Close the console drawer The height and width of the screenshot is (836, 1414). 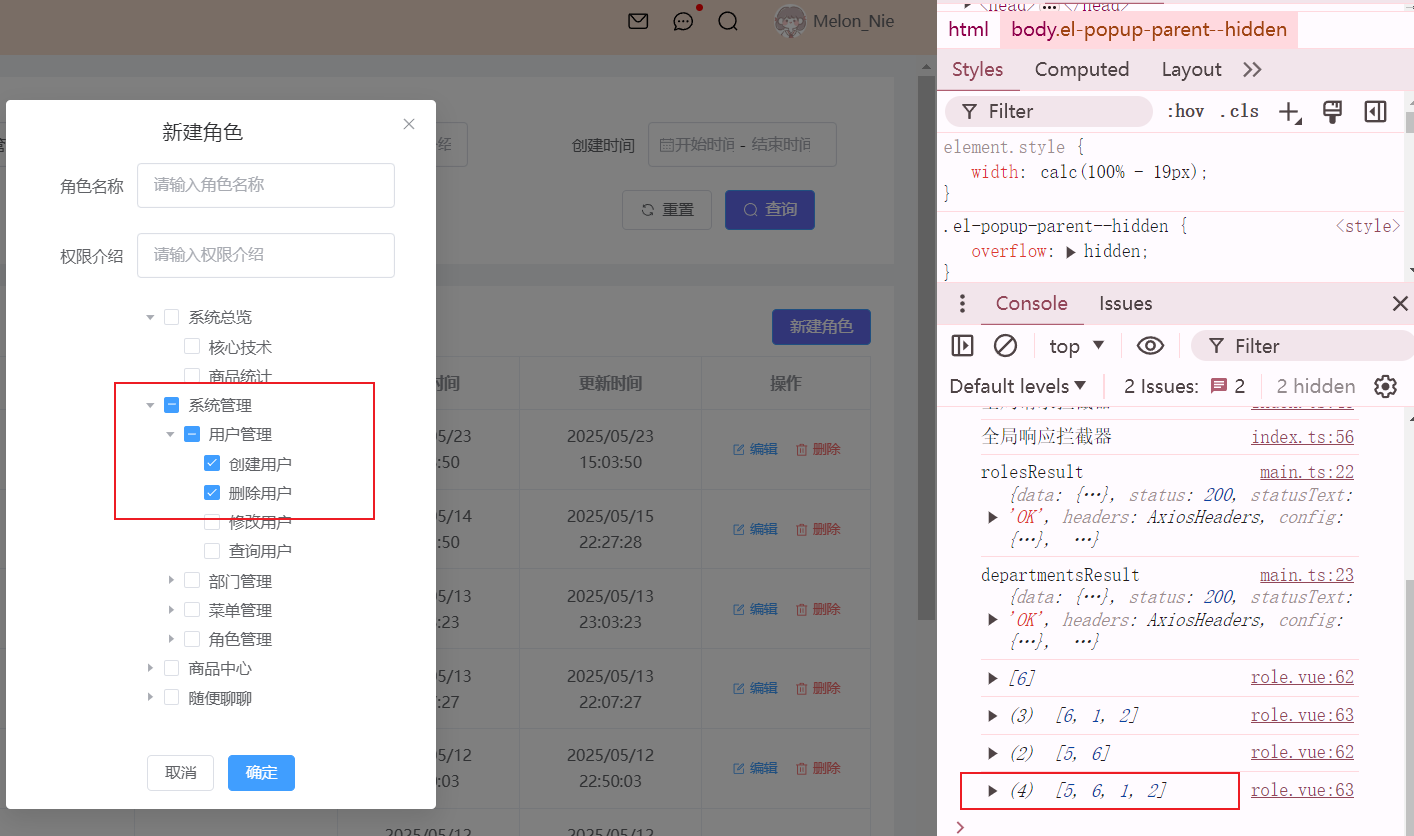tap(1400, 304)
